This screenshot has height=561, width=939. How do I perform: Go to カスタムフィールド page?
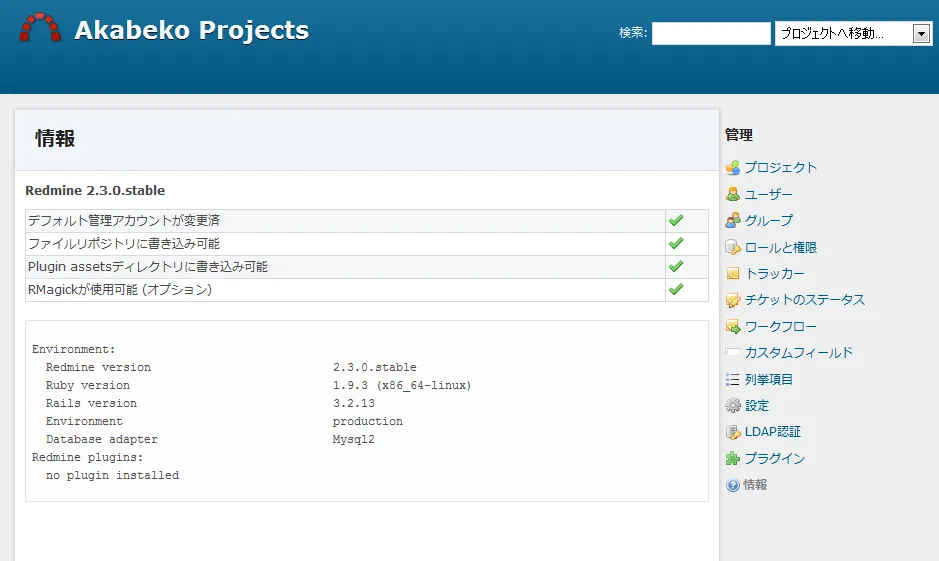point(798,353)
